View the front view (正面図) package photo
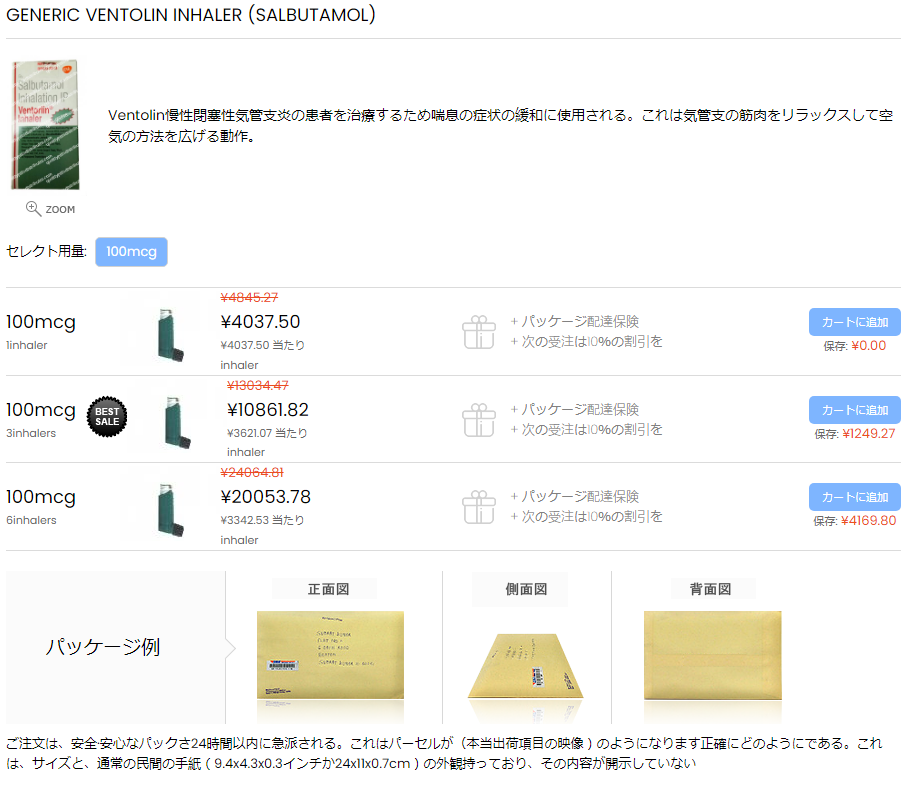 (330, 655)
